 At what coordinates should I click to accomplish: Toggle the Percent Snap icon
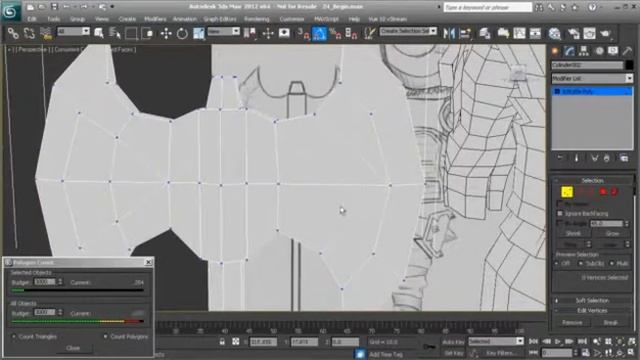(x=335, y=33)
